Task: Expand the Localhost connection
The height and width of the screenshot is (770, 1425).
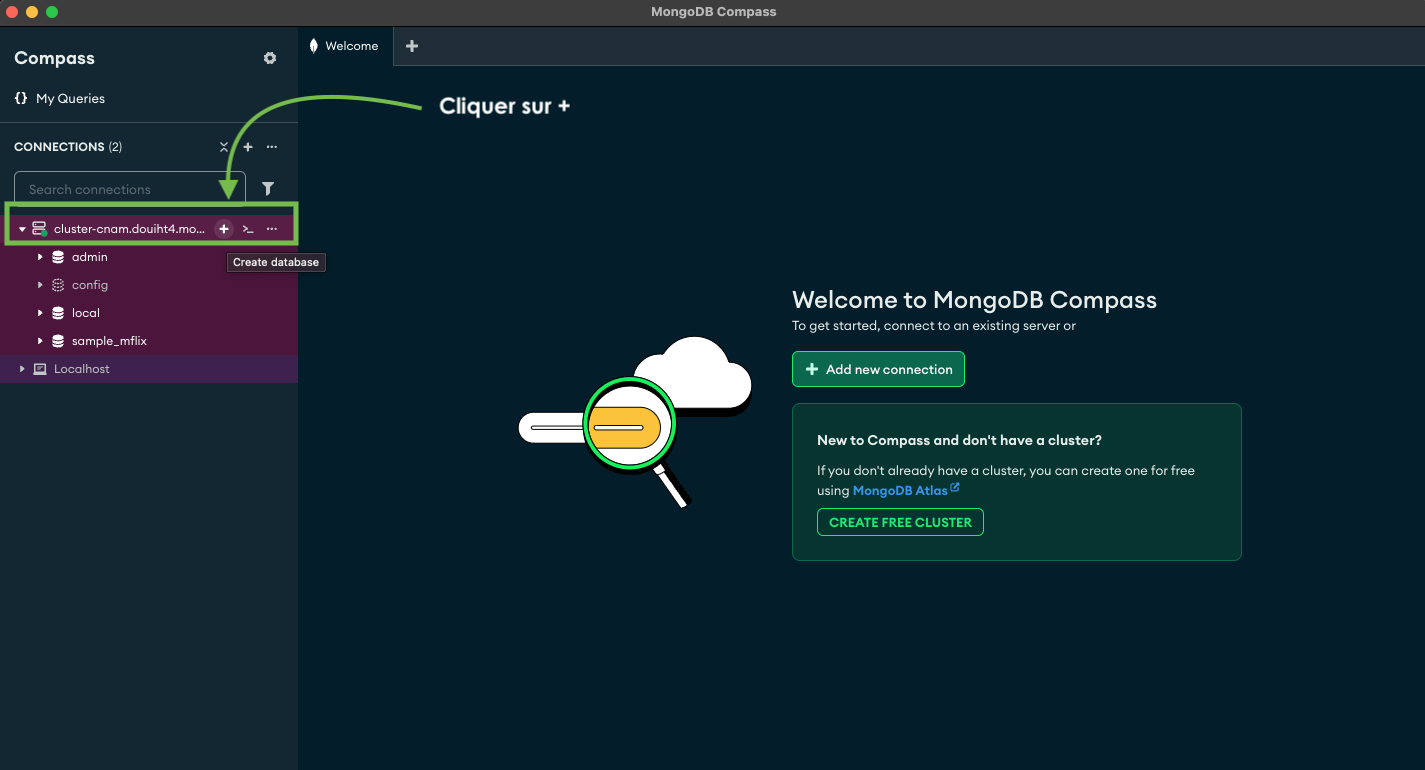Action: tap(22, 369)
